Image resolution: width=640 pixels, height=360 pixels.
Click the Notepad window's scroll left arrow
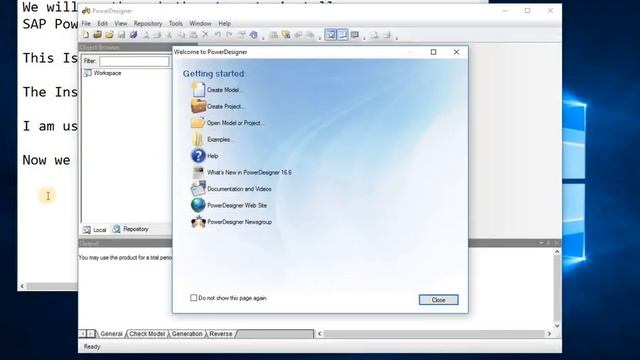point(22,286)
